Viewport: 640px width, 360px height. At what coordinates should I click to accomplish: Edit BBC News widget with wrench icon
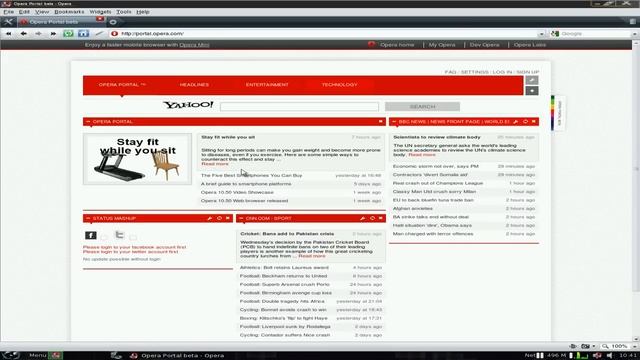click(x=516, y=122)
